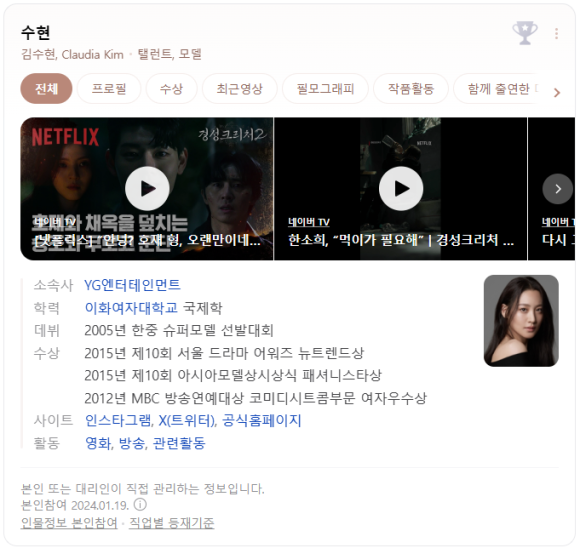Open the partially visible third video card

coord(551,189)
